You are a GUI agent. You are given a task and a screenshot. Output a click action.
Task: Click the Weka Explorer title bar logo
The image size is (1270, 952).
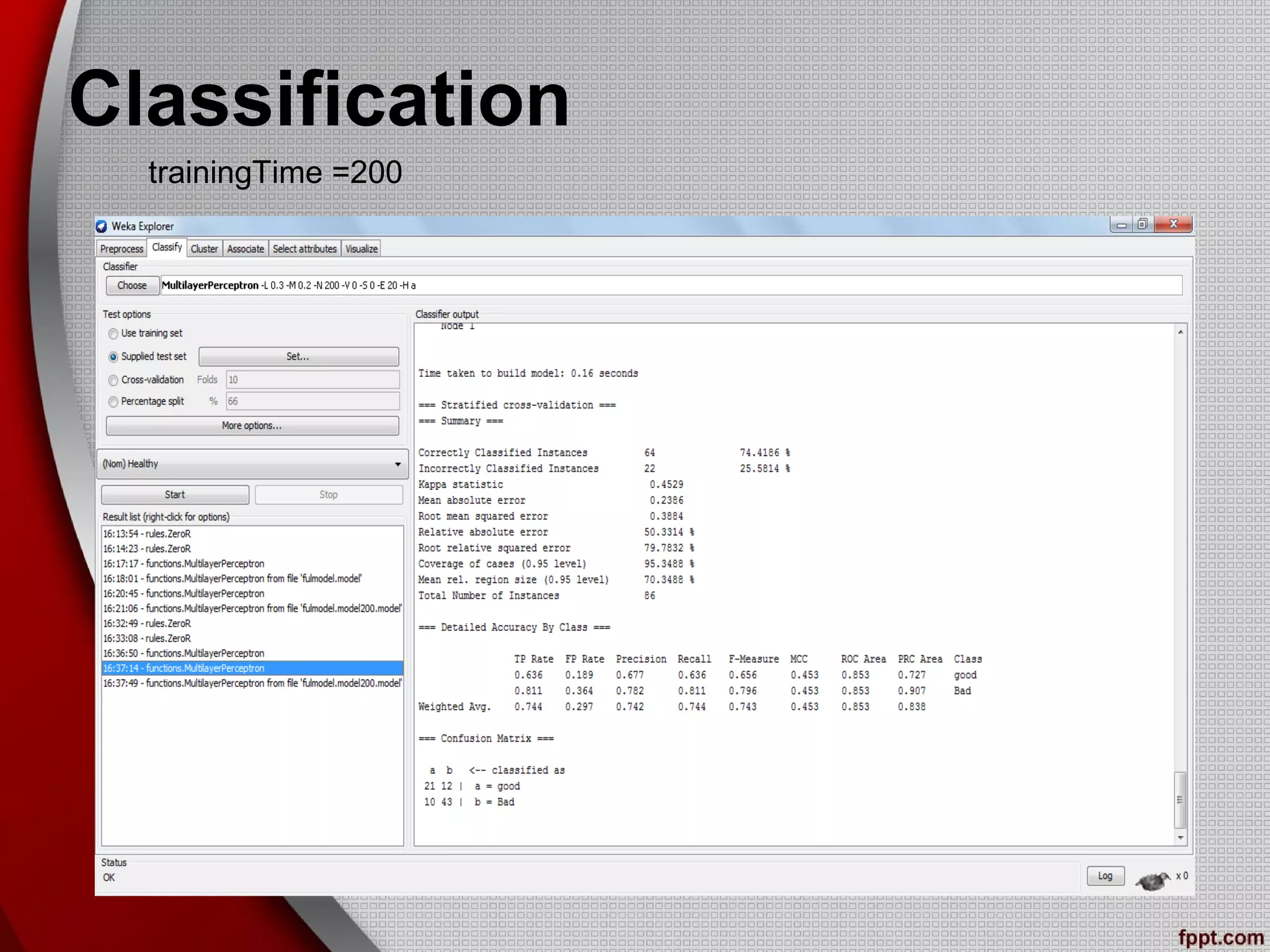tap(102, 226)
